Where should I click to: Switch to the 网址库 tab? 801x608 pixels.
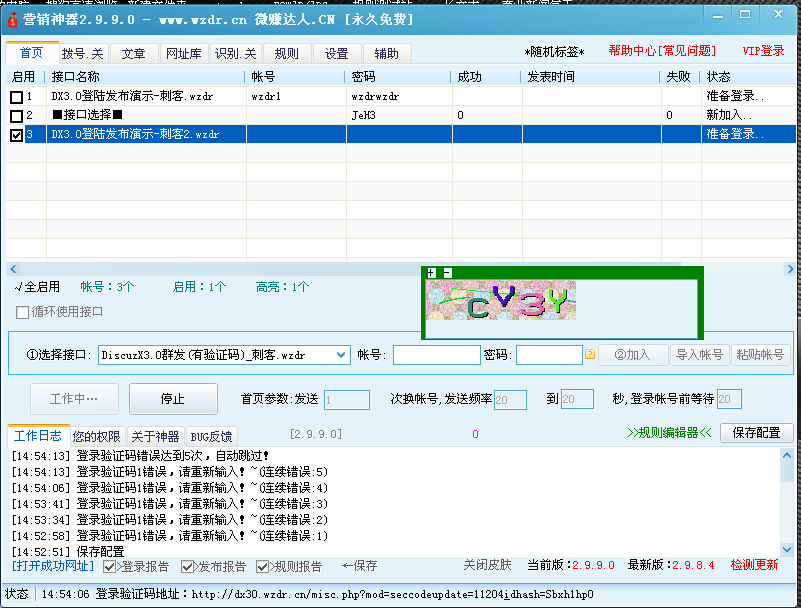181,53
